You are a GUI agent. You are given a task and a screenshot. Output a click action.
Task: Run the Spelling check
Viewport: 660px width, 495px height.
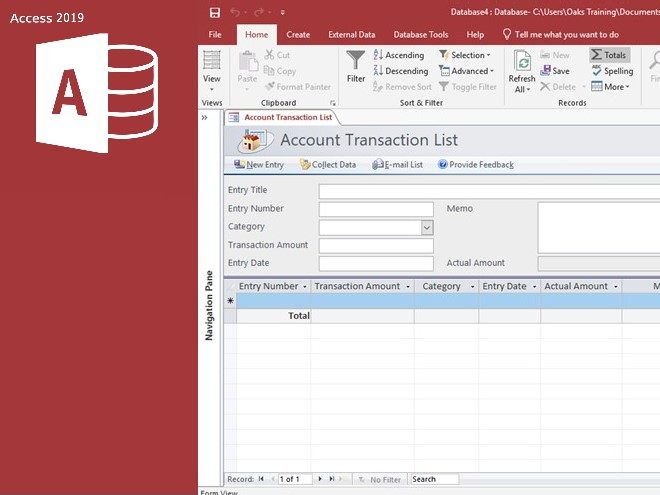coord(612,71)
